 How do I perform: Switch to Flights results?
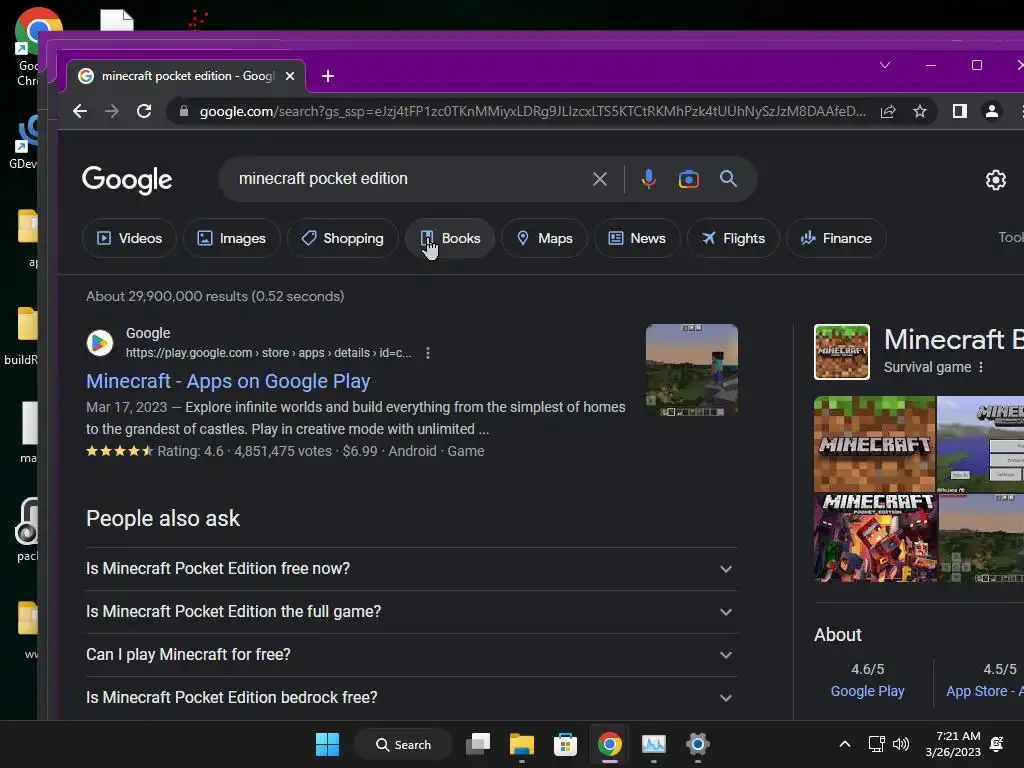[x=733, y=238]
